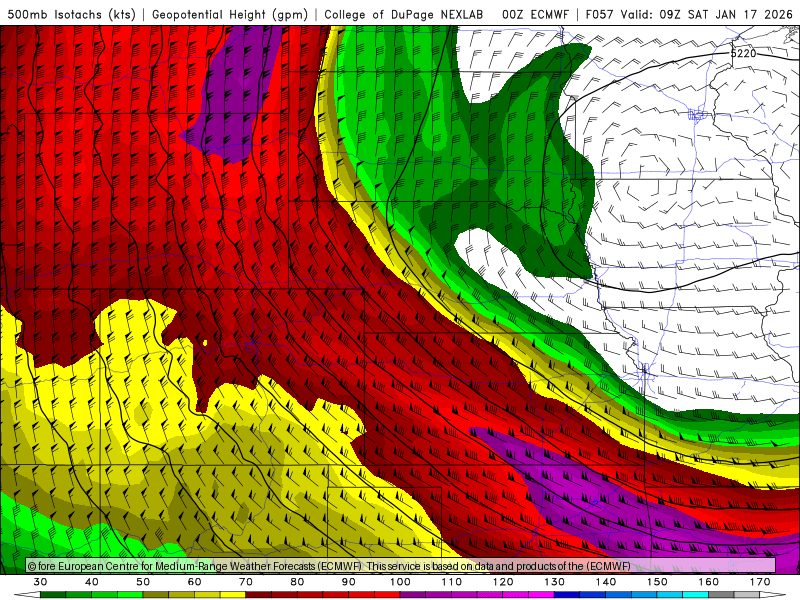The height and width of the screenshot is (600, 800).
Task: Click the 'College of DuPage NEXLAB' header text
Action: coord(404,15)
